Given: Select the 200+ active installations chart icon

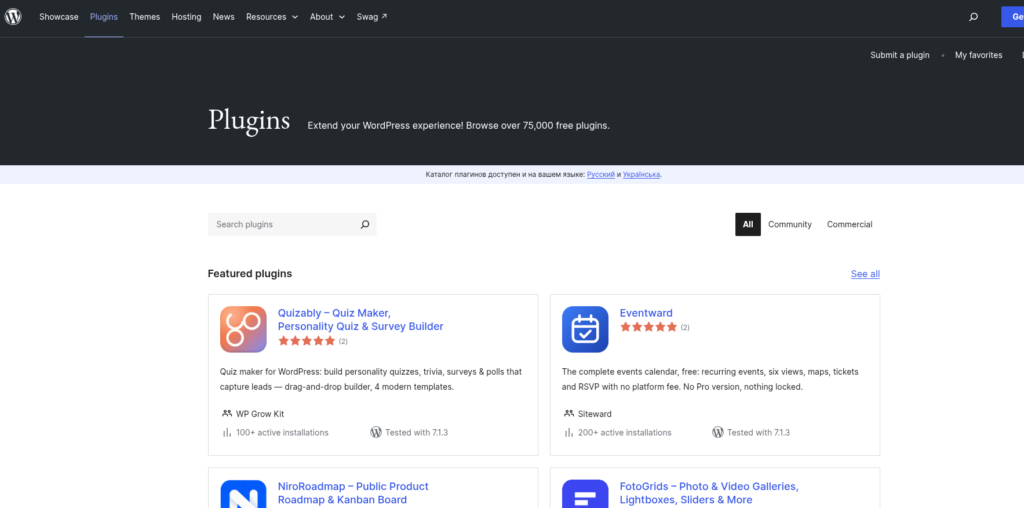Looking at the screenshot, I should pyautogui.click(x=569, y=432).
